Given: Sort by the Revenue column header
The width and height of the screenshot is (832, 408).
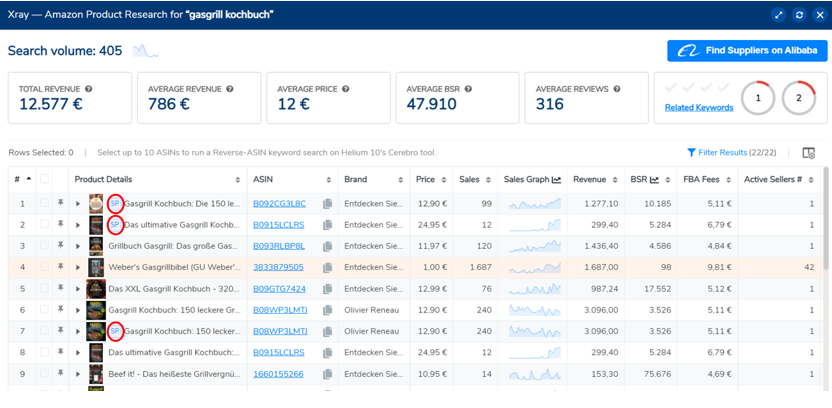Looking at the screenshot, I should point(590,180).
